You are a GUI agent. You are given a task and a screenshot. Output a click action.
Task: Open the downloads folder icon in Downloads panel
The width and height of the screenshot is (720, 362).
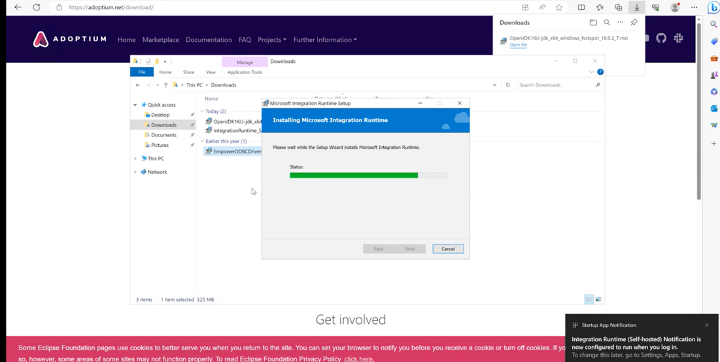[593, 23]
